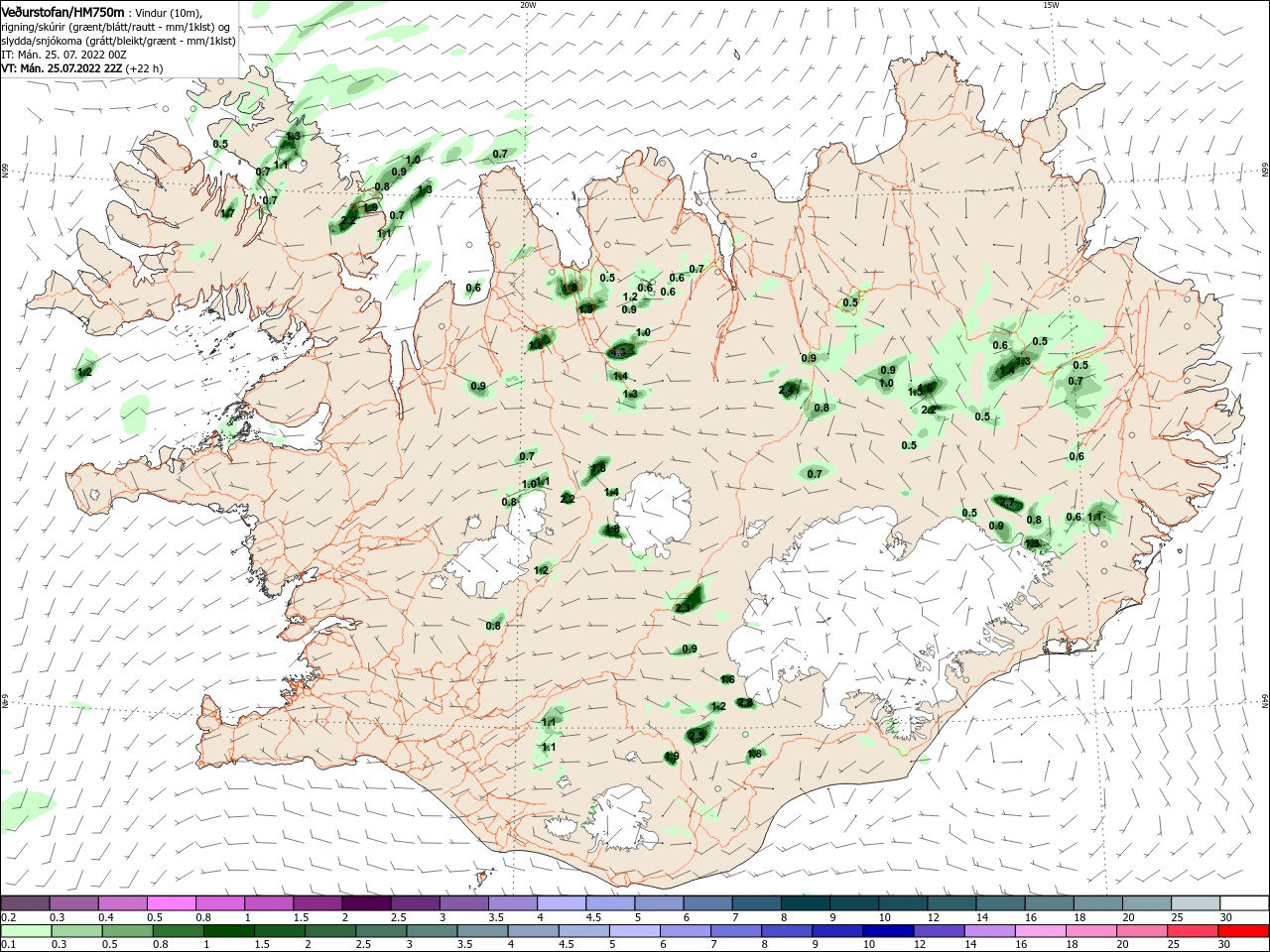The height and width of the screenshot is (952, 1270).
Task: Pick upper legend swatch starting at 10
Action: point(901,902)
